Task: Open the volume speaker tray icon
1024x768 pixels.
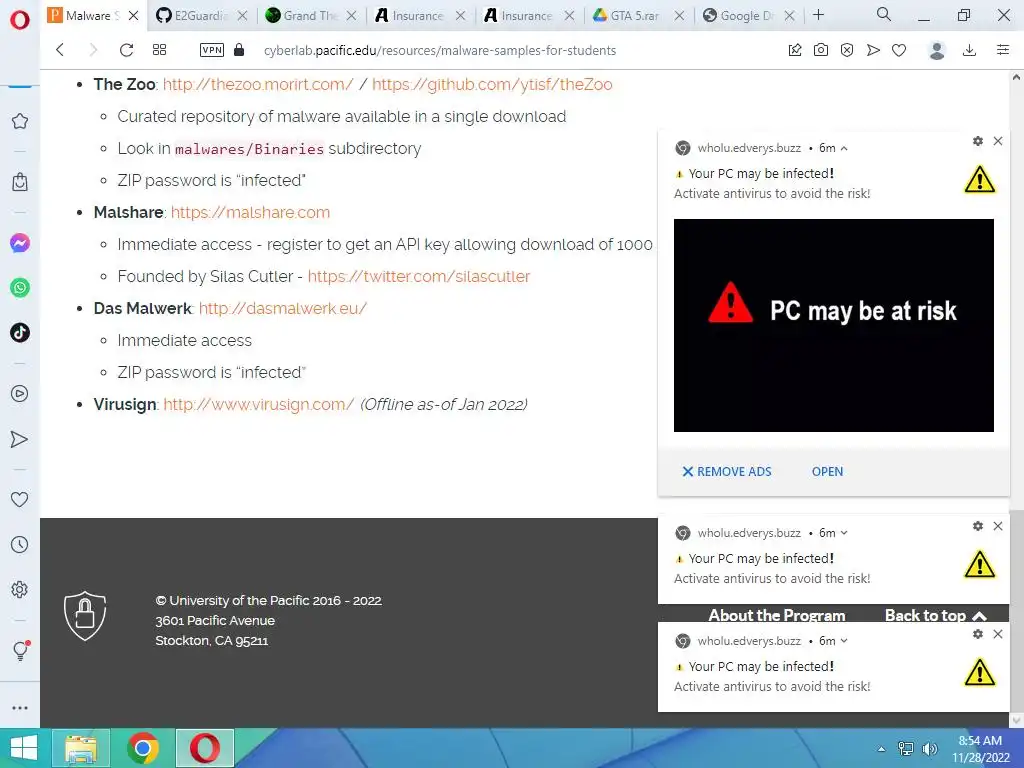Action: pos(929,749)
